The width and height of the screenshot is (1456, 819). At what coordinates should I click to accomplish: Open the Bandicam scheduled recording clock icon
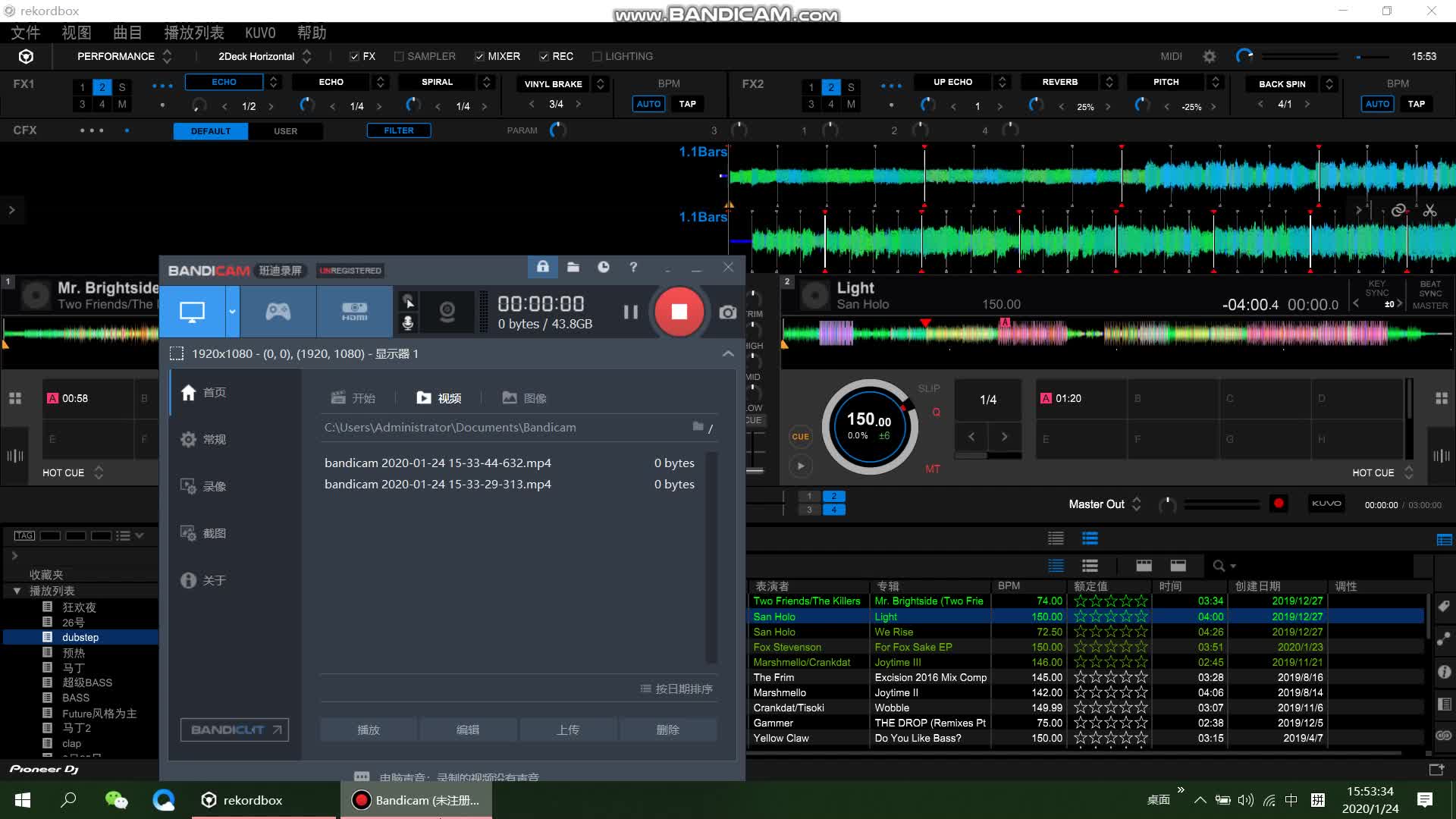604,267
